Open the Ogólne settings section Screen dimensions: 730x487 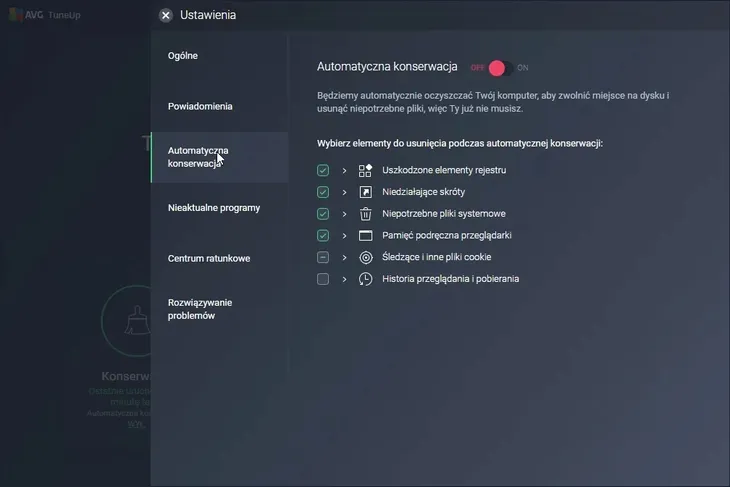(x=182, y=56)
